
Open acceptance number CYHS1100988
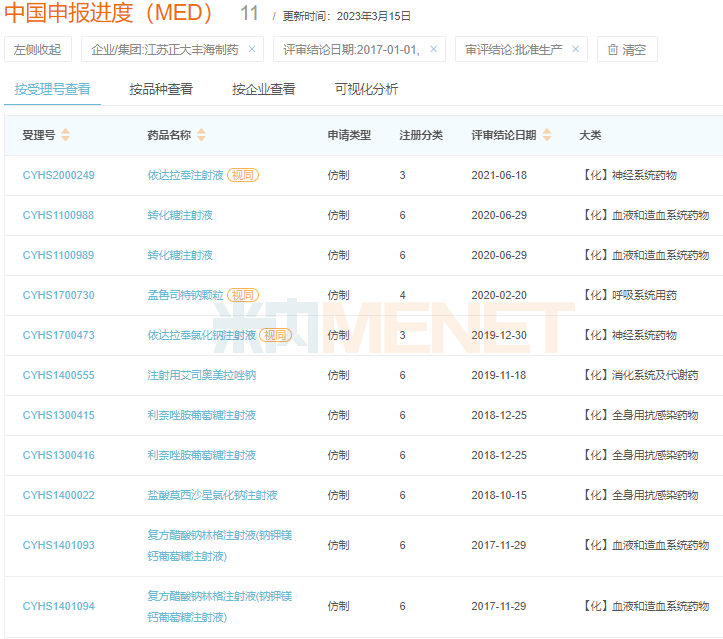pos(59,215)
